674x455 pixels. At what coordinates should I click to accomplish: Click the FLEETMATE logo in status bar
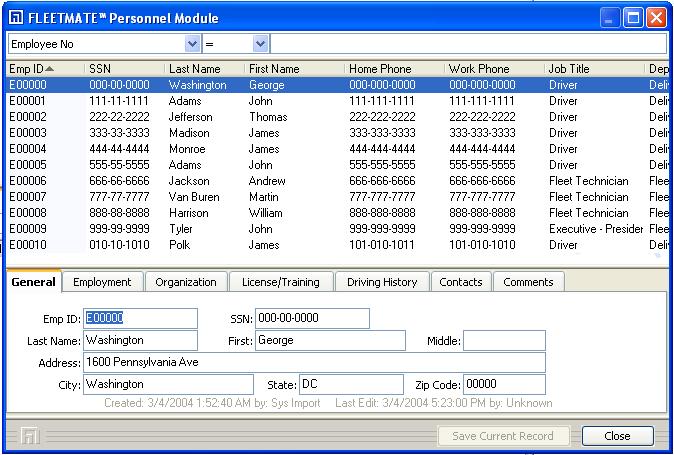click(30, 437)
